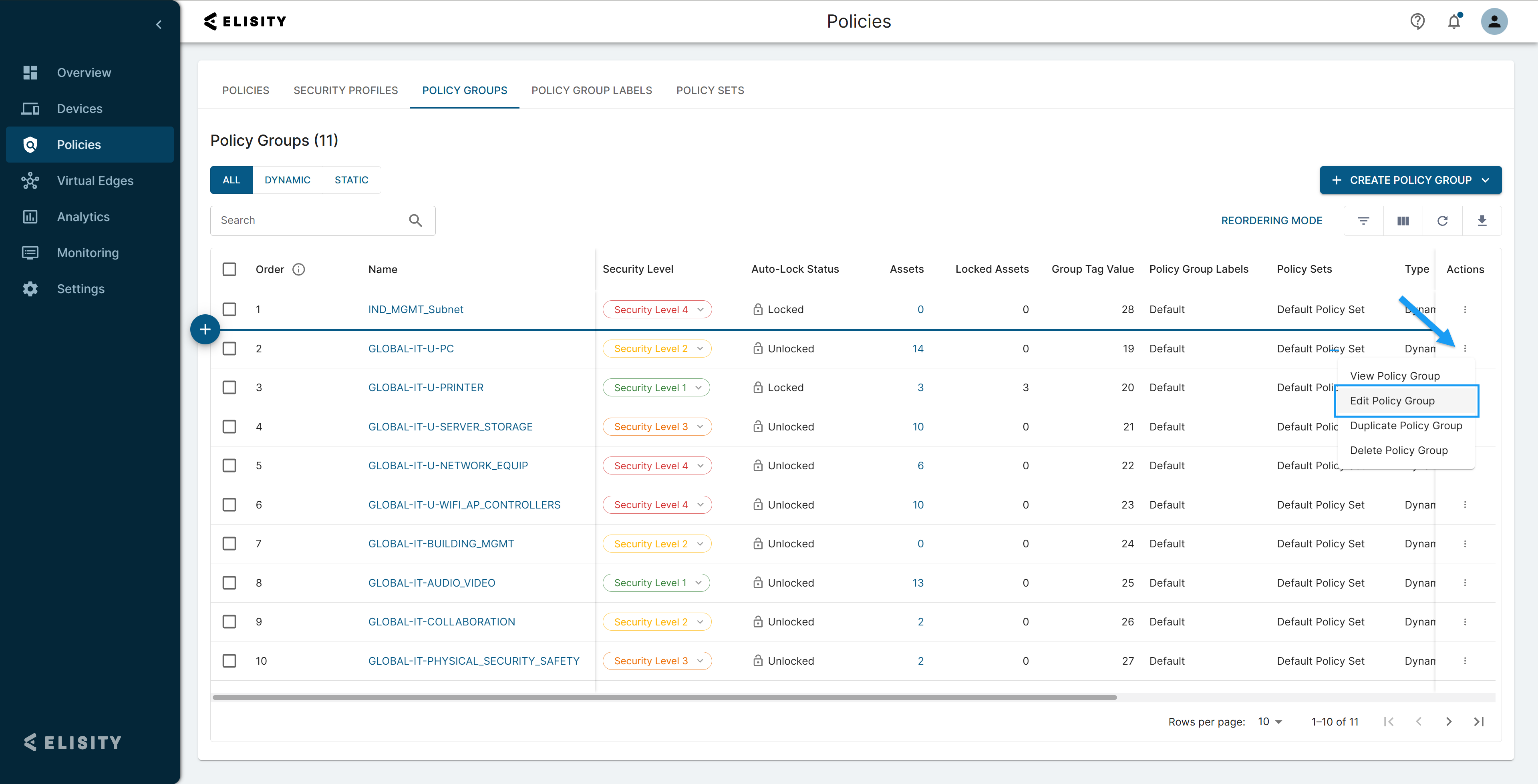Open the notifications bell
This screenshot has width=1538, height=784.
[1454, 22]
